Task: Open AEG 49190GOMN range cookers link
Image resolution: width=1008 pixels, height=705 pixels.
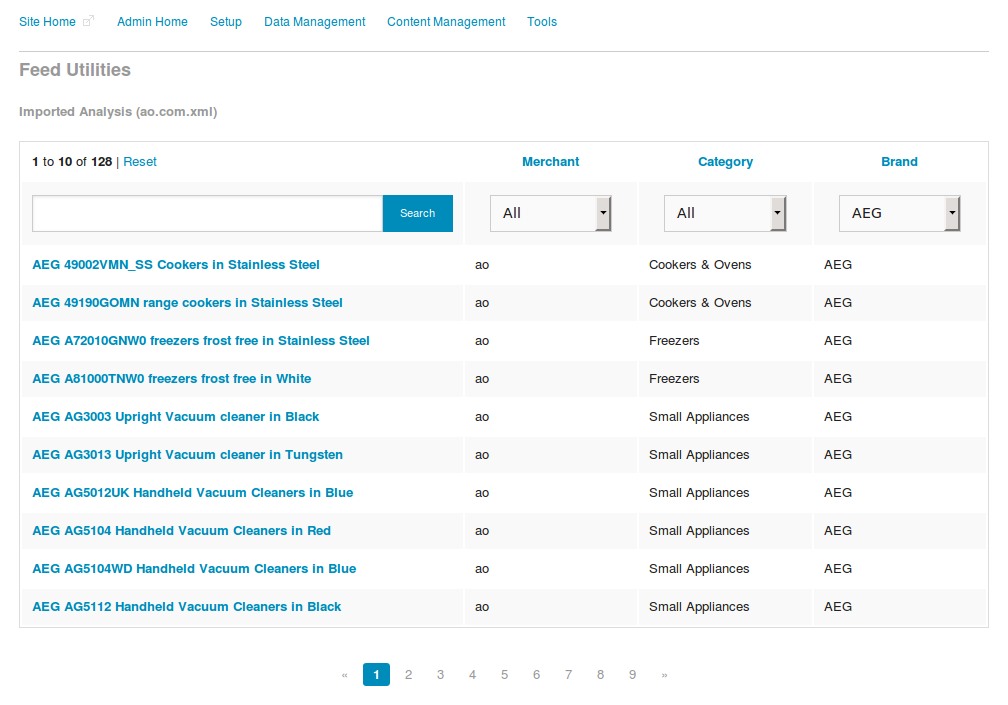Action: pyautogui.click(x=187, y=303)
